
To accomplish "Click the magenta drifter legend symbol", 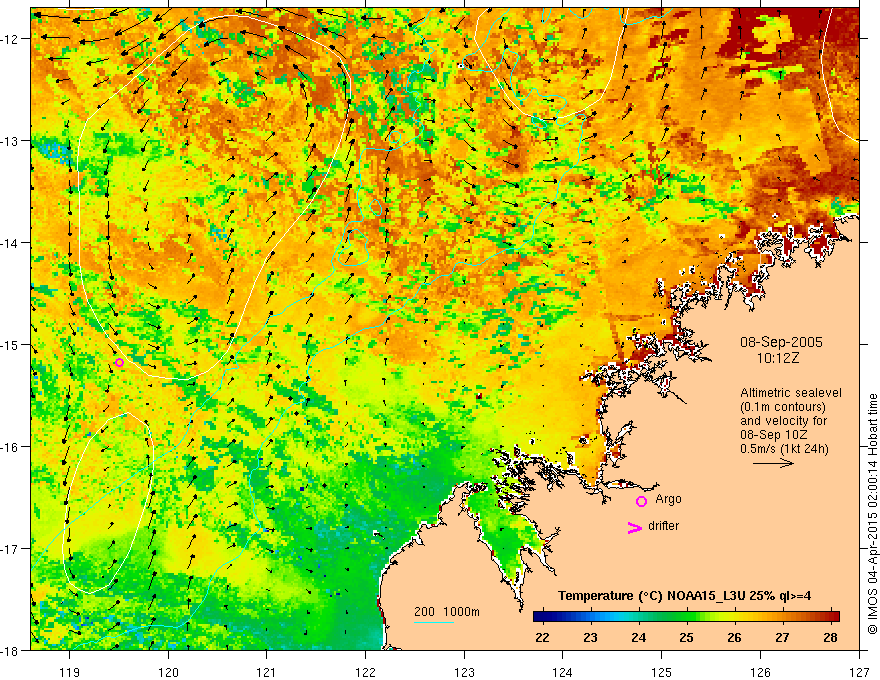I will (x=635, y=527).
